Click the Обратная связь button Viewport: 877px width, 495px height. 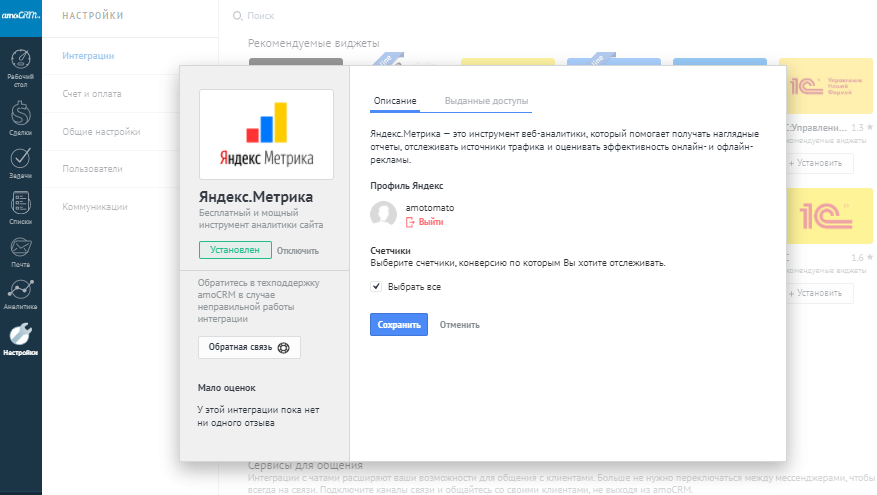[249, 347]
